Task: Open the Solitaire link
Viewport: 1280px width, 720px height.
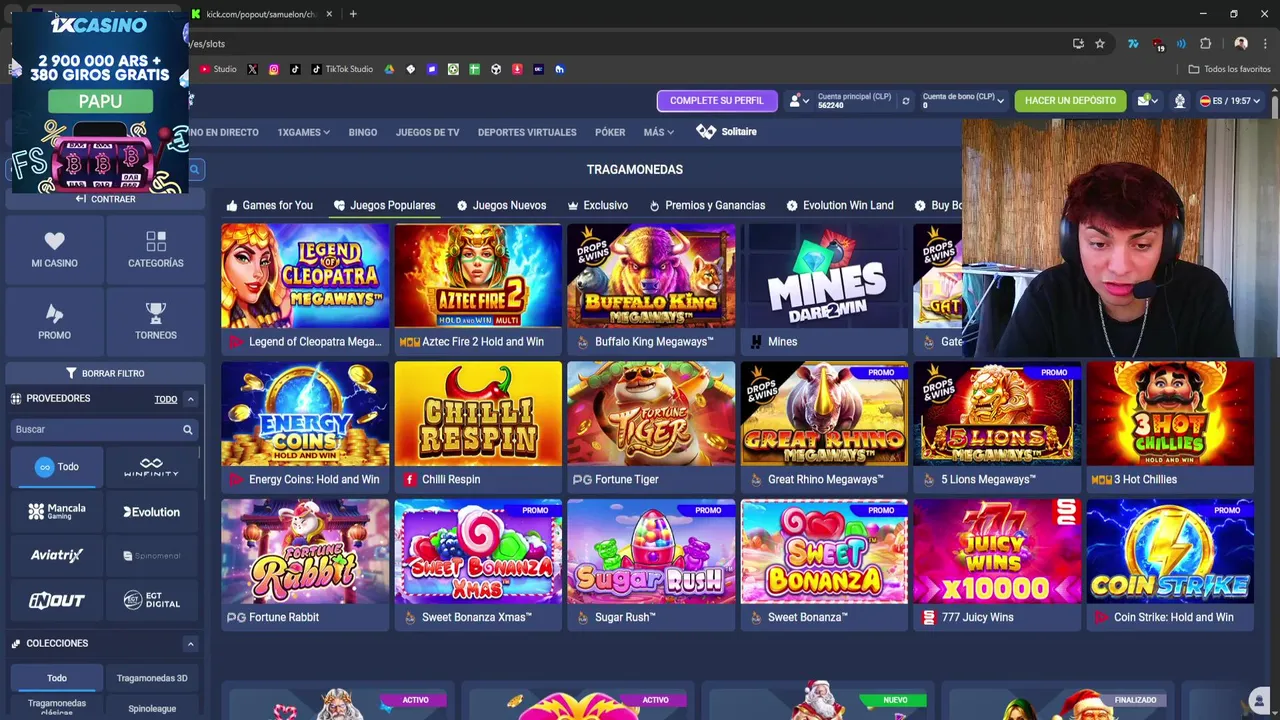Action: coord(726,132)
